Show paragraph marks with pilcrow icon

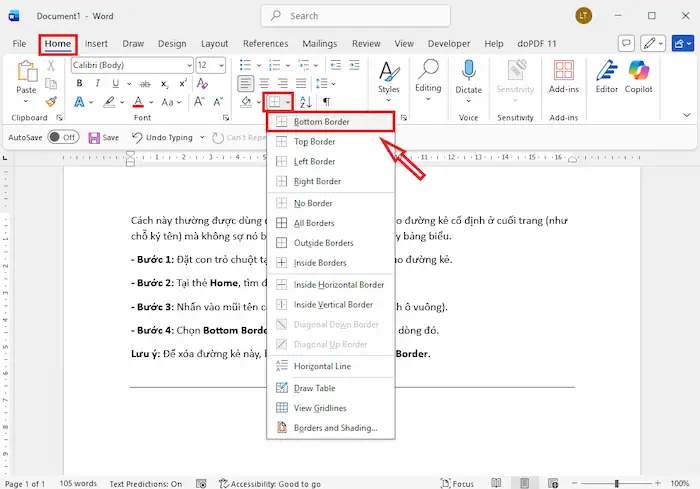[326, 102]
